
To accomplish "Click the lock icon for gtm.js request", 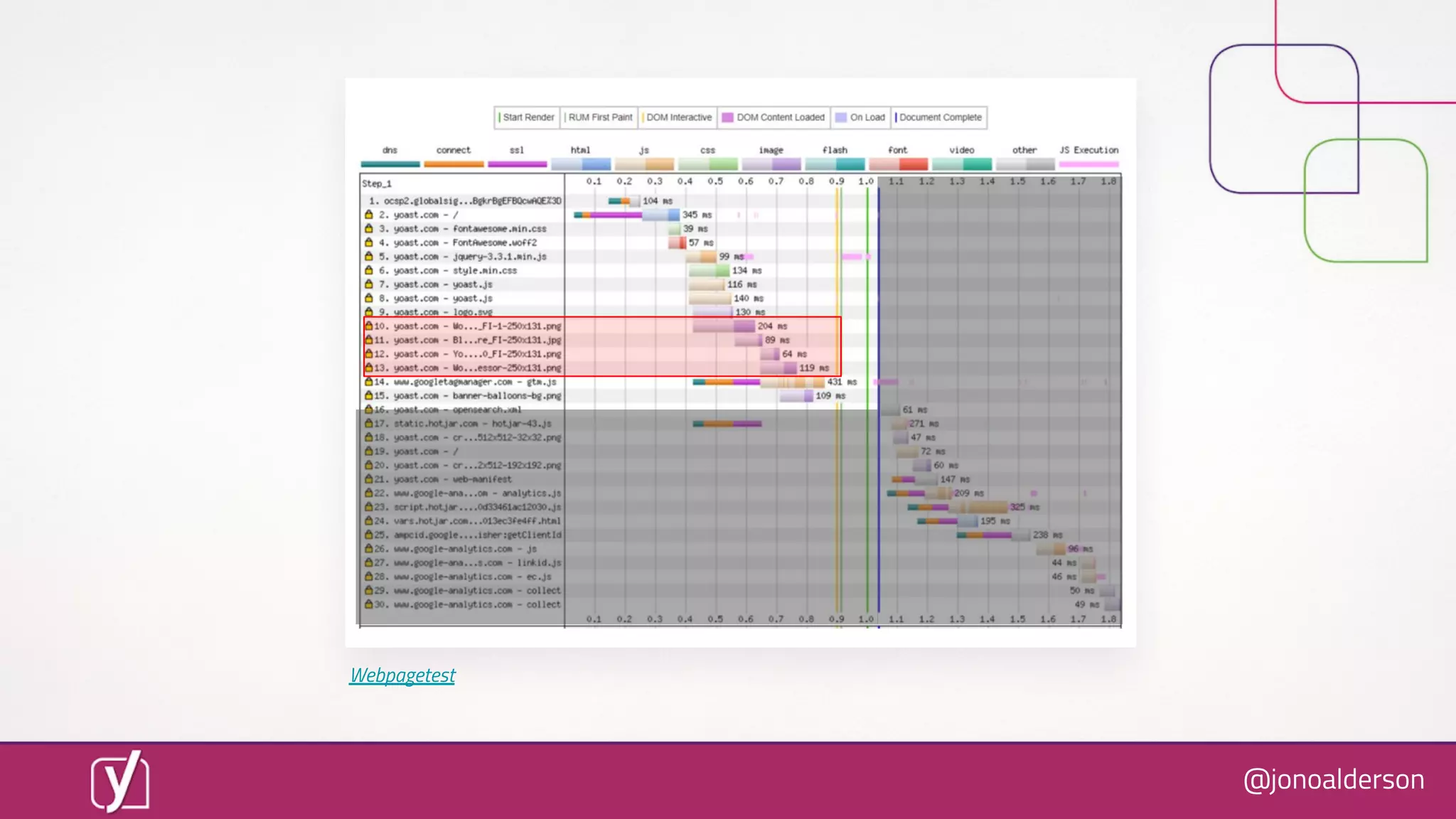I will click(x=369, y=382).
